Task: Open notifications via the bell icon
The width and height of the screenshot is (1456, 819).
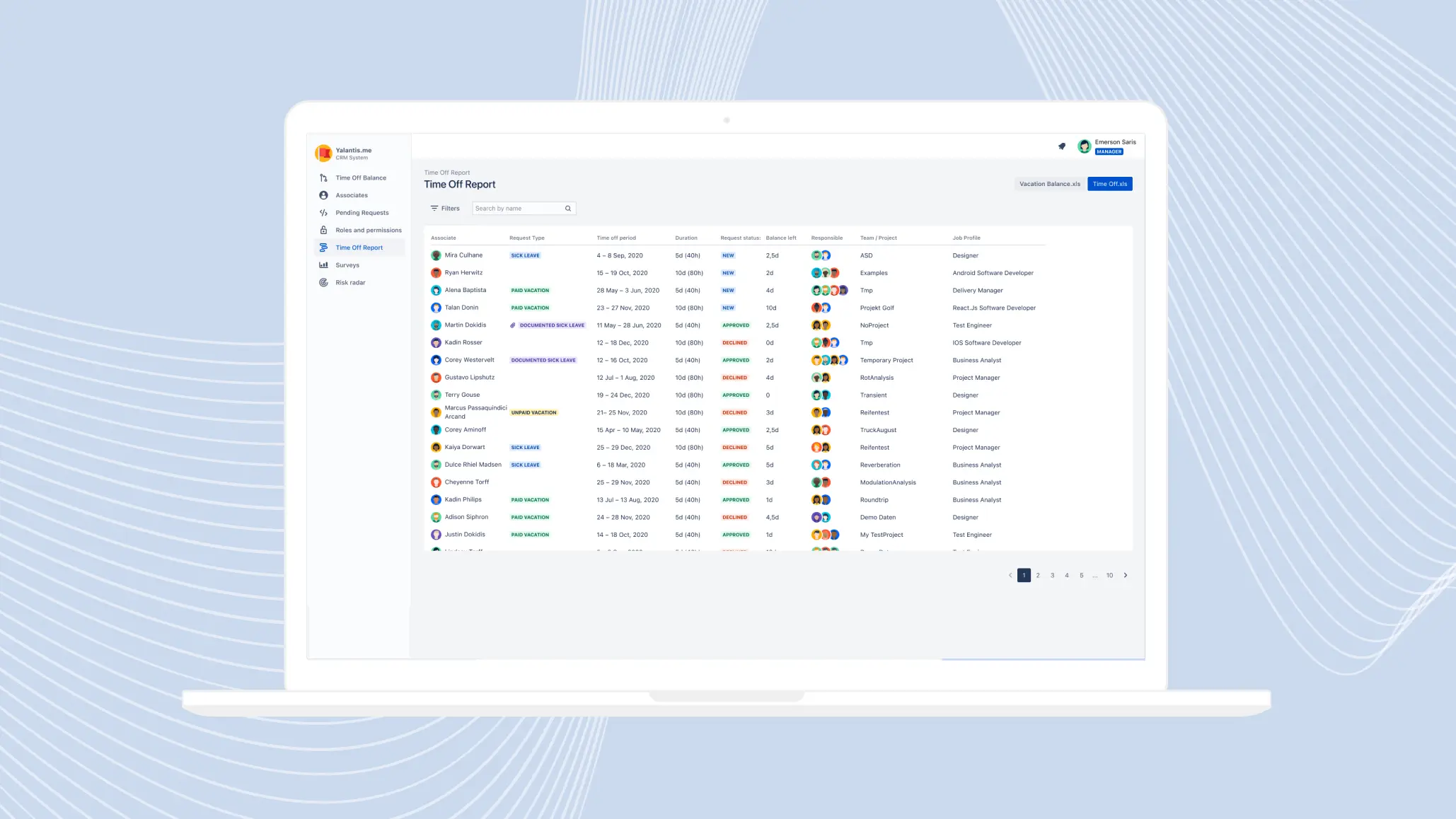Action: pos(1061,146)
